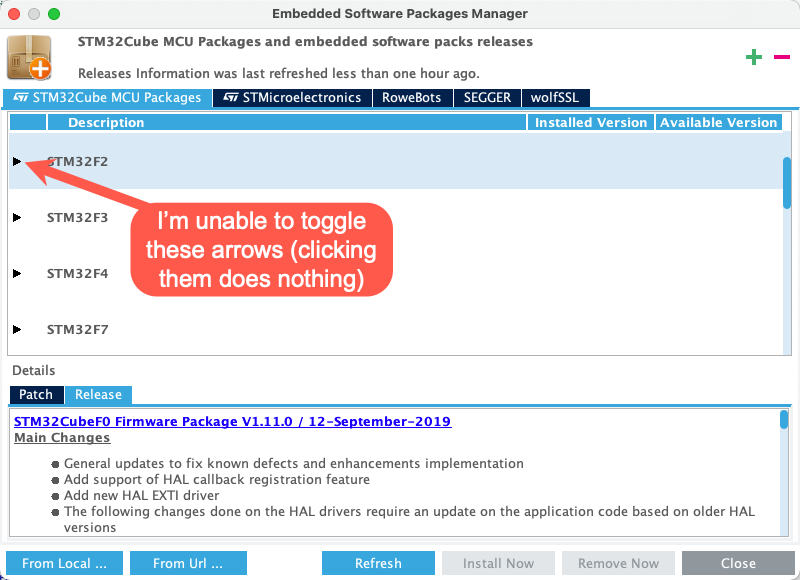
Task: Click the details pane scrollbar thumb
Action: 784,419
